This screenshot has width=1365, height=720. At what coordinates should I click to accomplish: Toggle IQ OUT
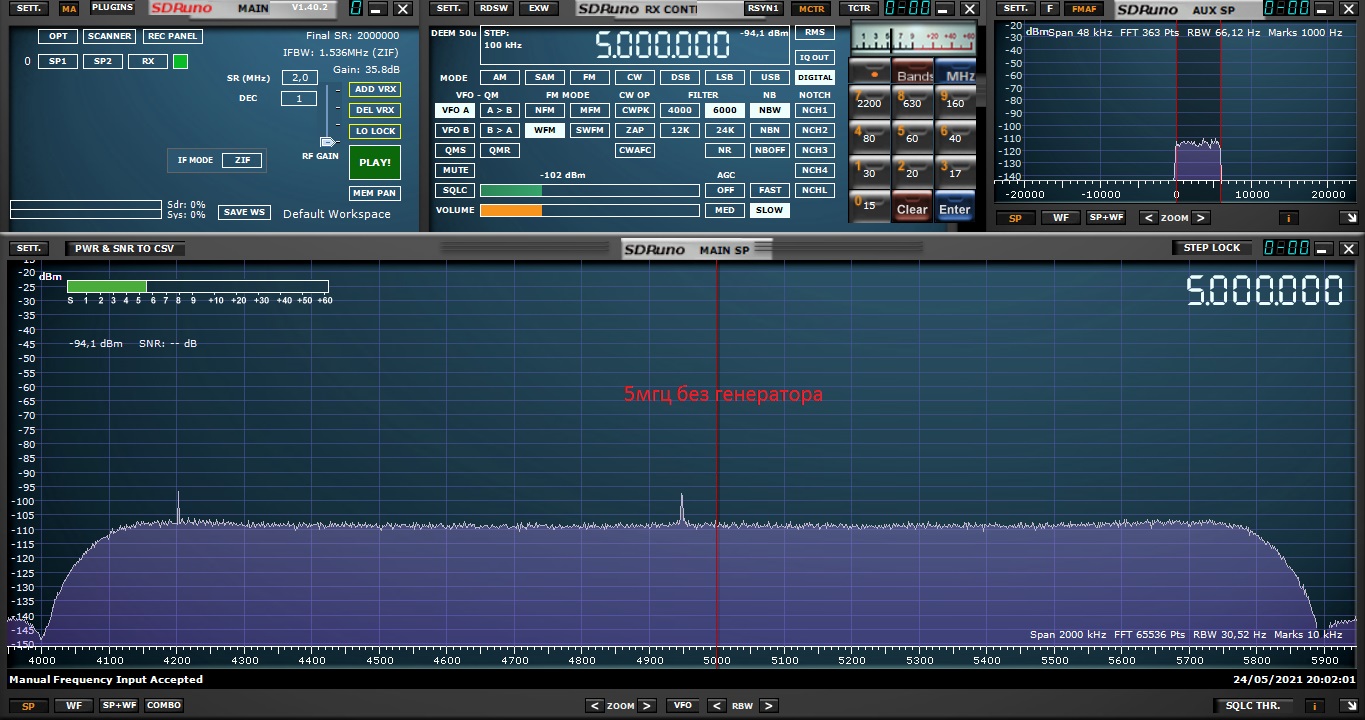click(x=815, y=57)
